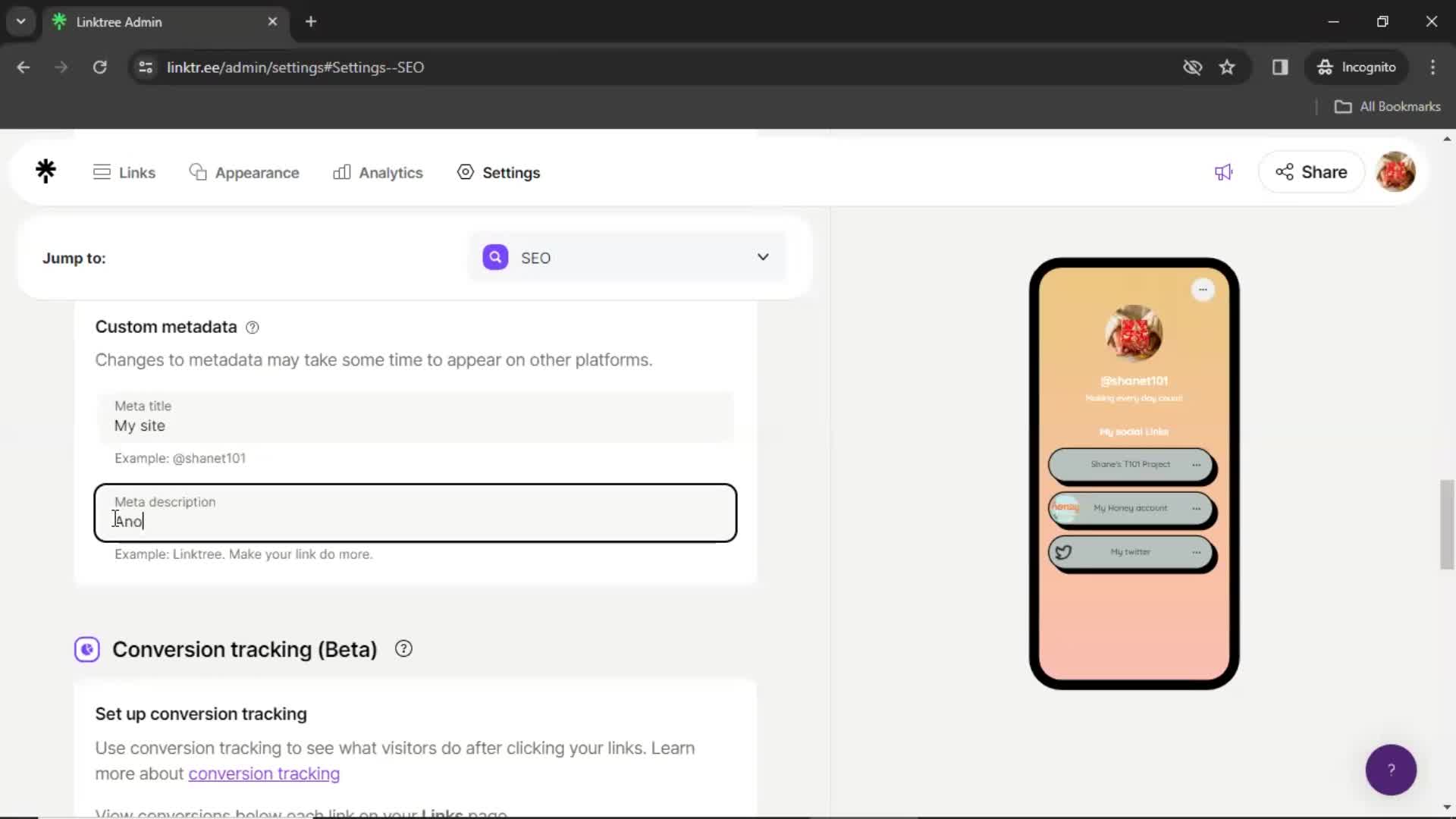Click the Conversion tracking help icon
The width and height of the screenshot is (1456, 819).
pos(403,649)
